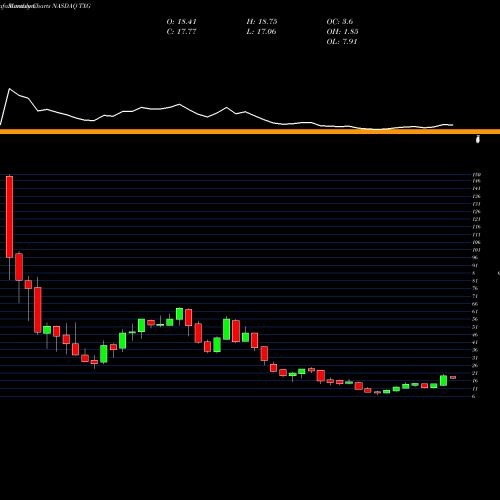
Task: Click the 6 price axis label
Action: [x=474, y=396]
